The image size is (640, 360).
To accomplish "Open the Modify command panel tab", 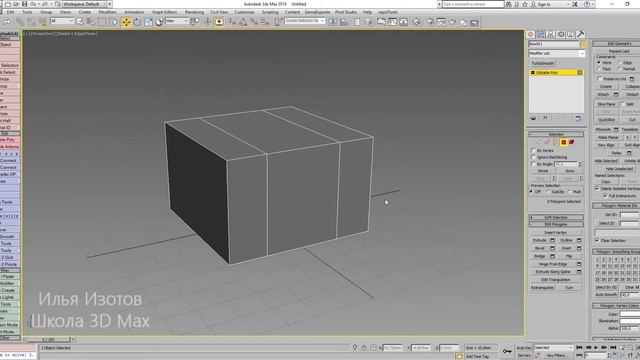I will (540, 35).
